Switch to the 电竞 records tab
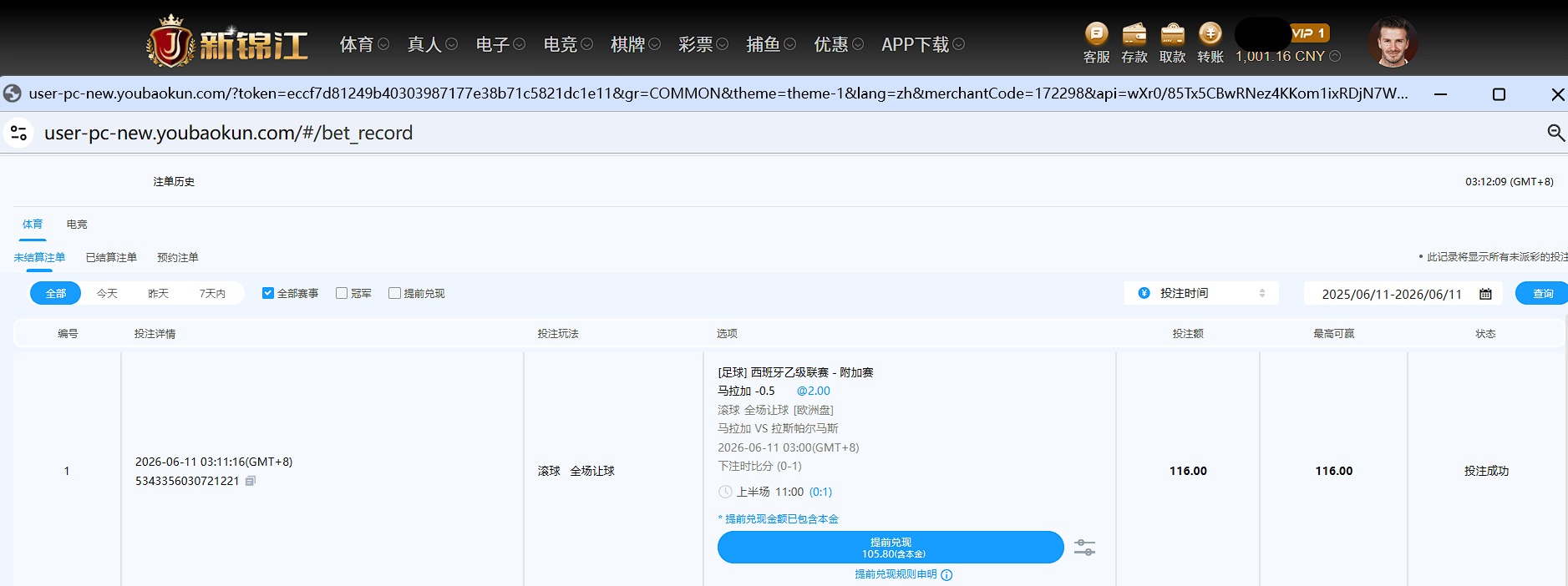 point(77,224)
